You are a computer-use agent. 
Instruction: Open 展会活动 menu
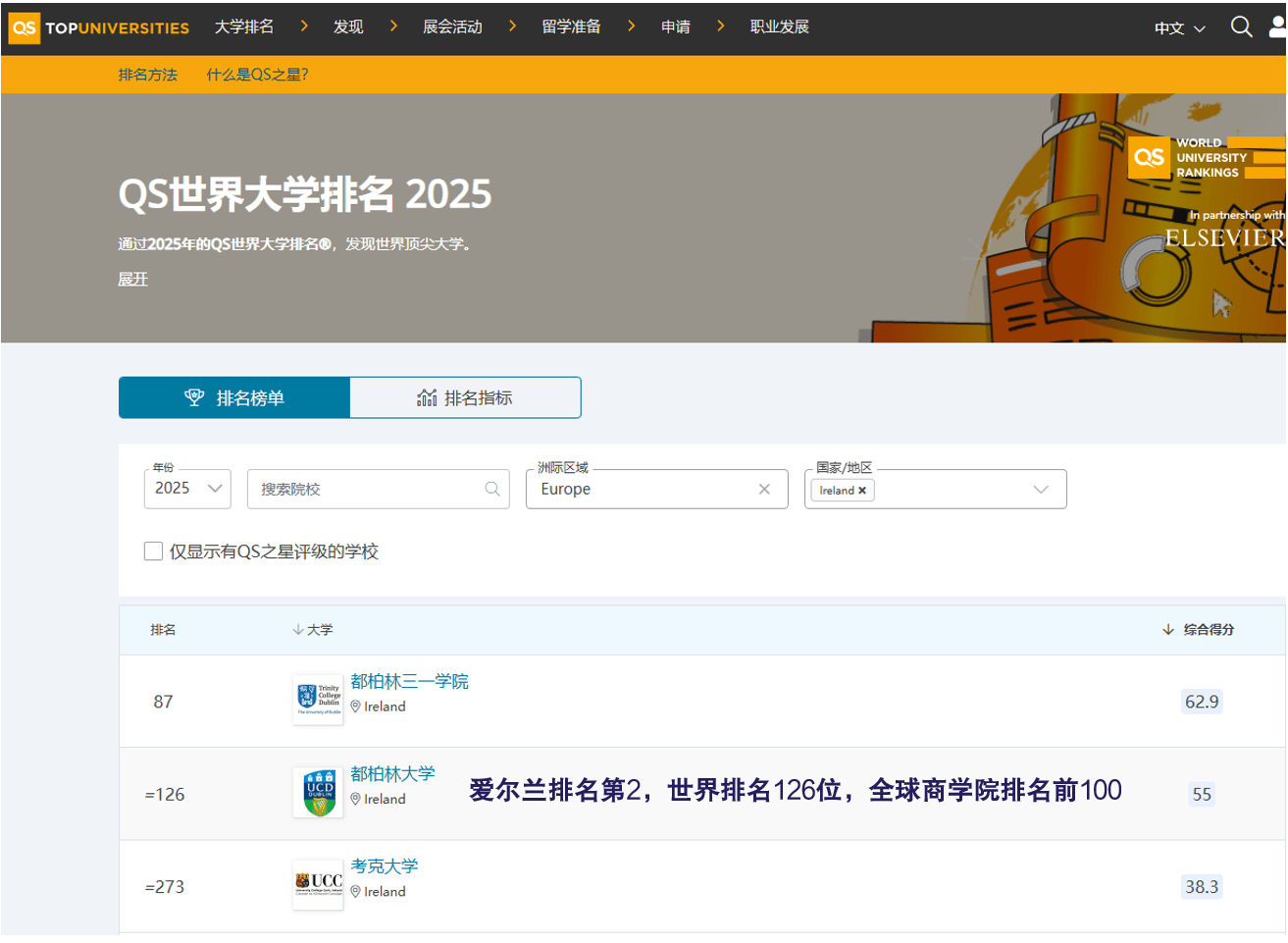pos(452,27)
